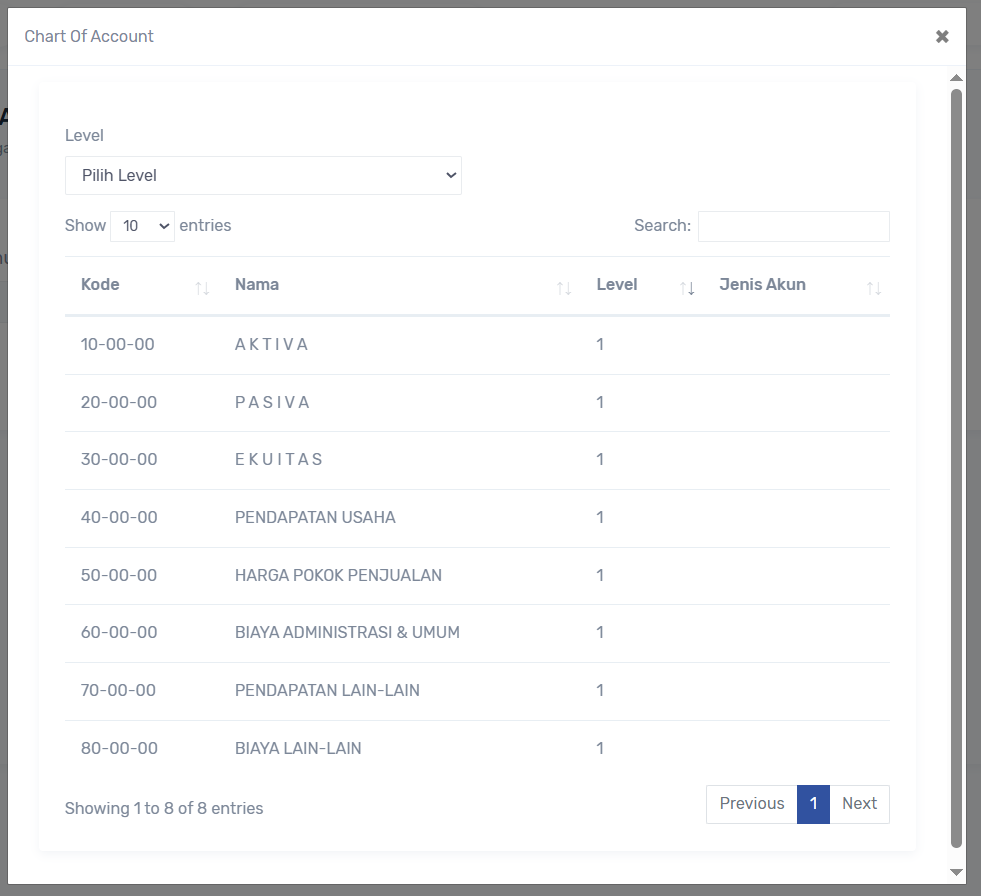Click into the Search input field
The image size is (981, 896).
point(793,226)
